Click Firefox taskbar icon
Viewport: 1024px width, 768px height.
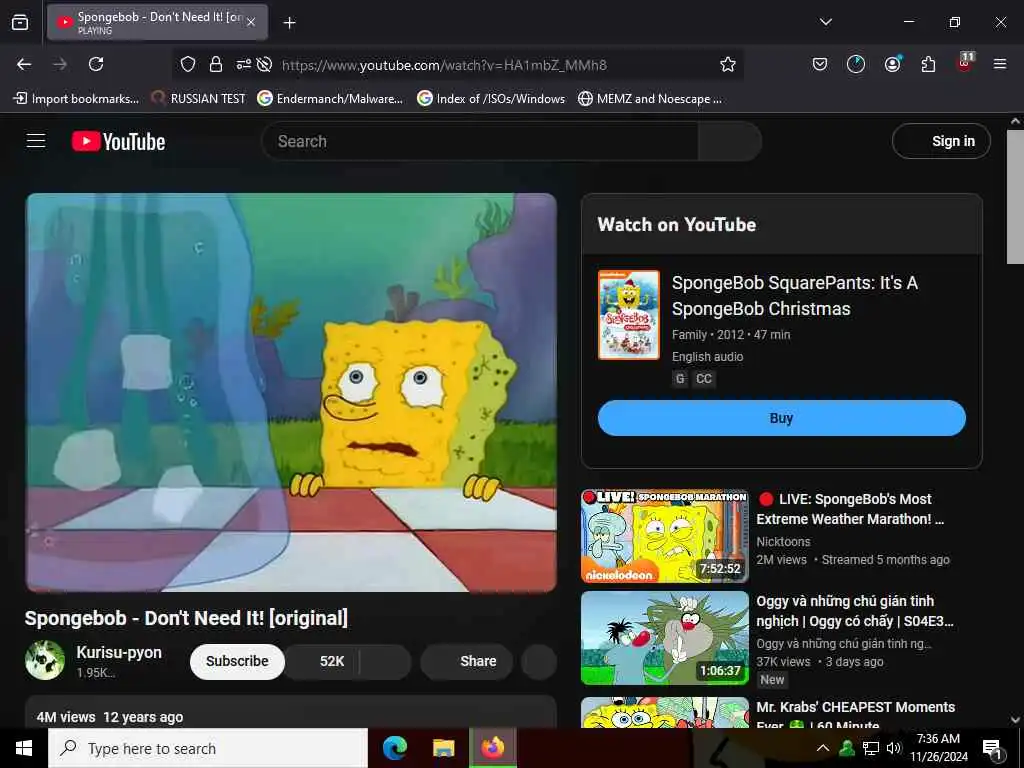[x=492, y=748]
